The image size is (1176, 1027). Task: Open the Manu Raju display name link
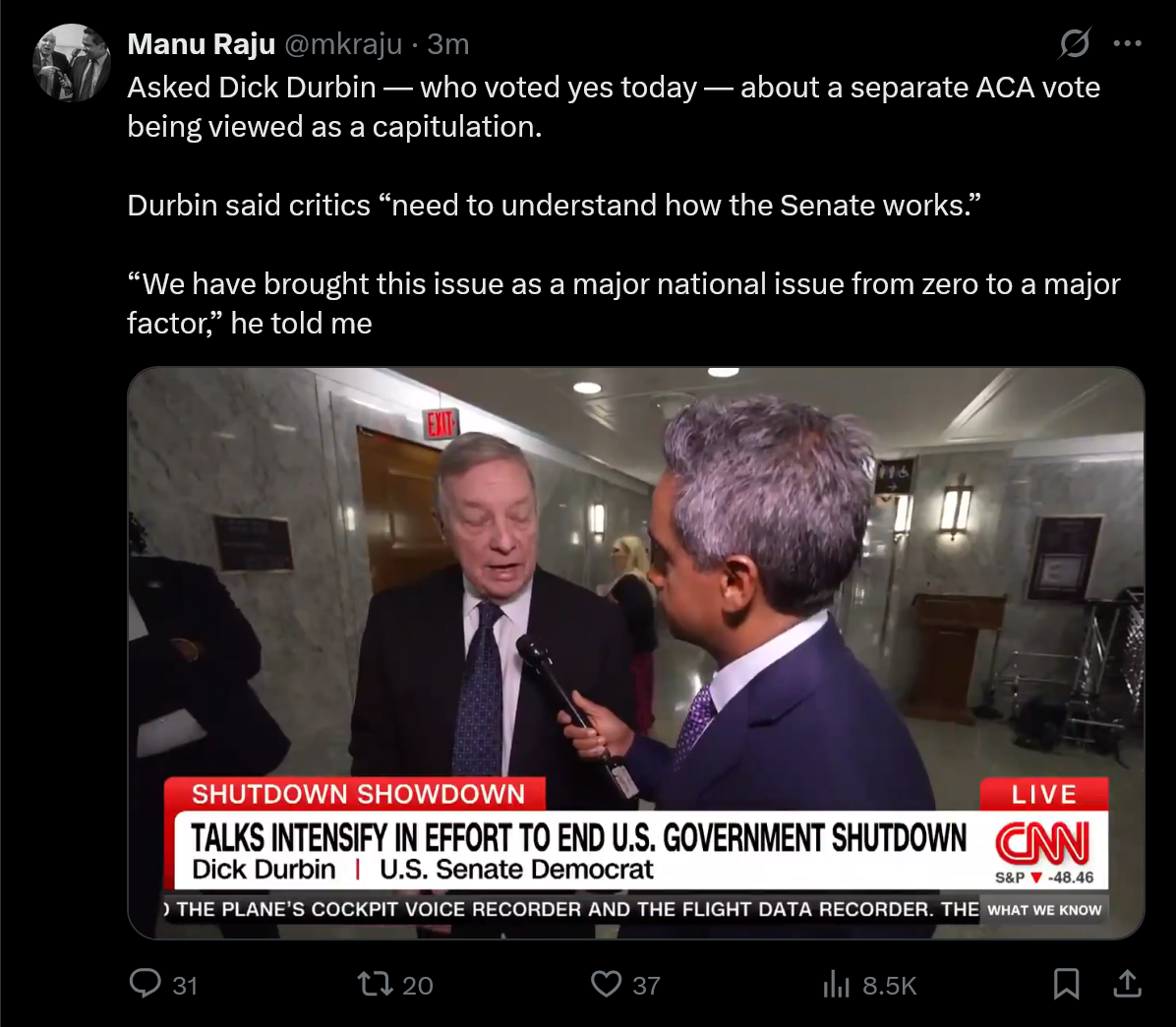pyautogui.click(x=201, y=44)
